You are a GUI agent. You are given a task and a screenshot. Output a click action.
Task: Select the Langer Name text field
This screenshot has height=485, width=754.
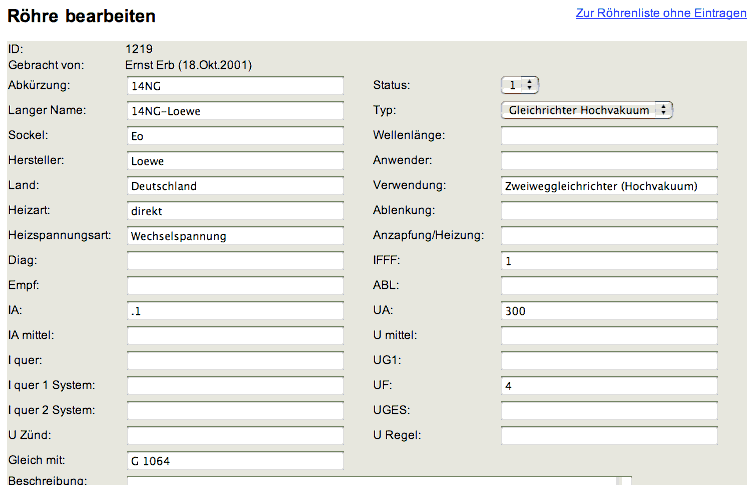pos(235,111)
